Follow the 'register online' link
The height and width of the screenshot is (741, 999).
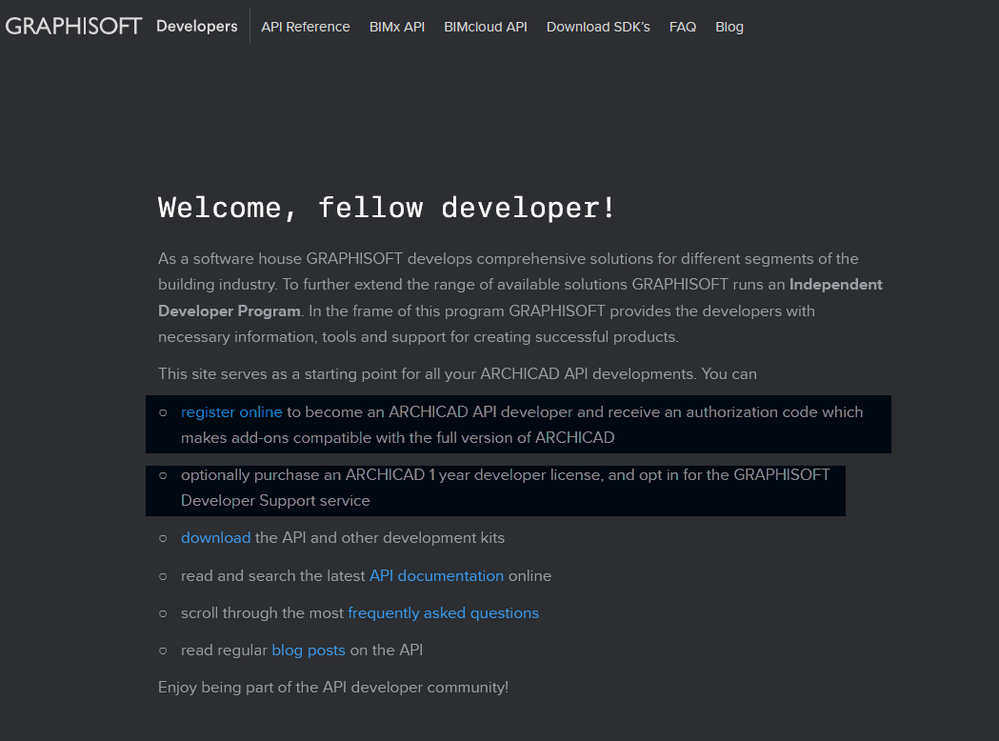(231, 412)
